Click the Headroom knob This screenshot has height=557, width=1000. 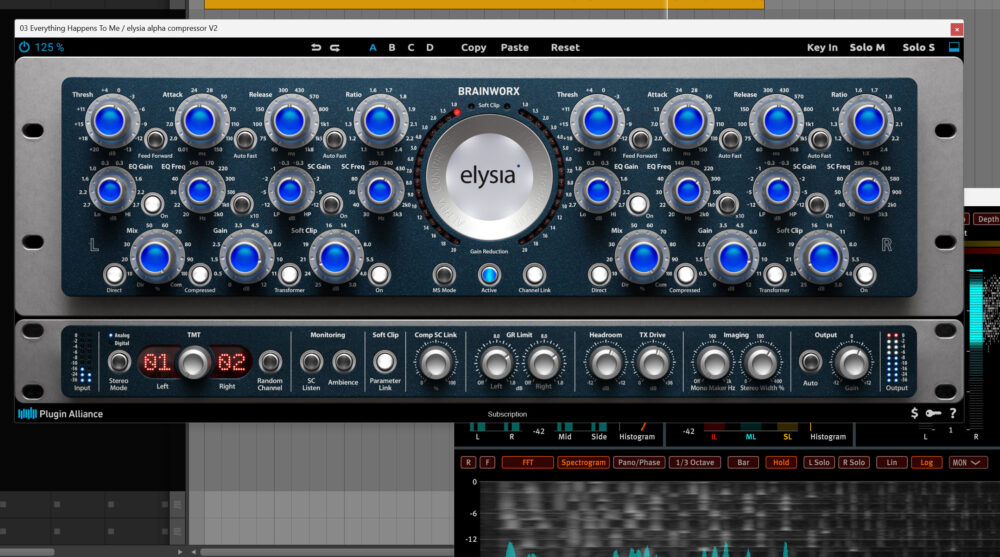coord(605,363)
